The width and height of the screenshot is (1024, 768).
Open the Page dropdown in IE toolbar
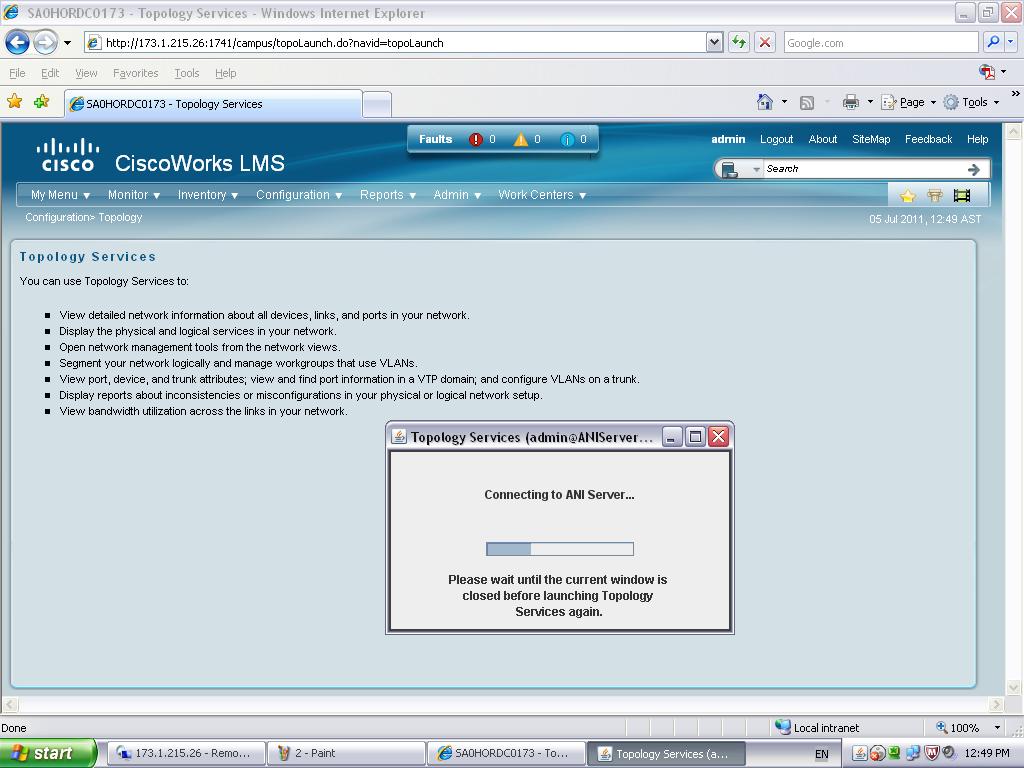[x=908, y=102]
